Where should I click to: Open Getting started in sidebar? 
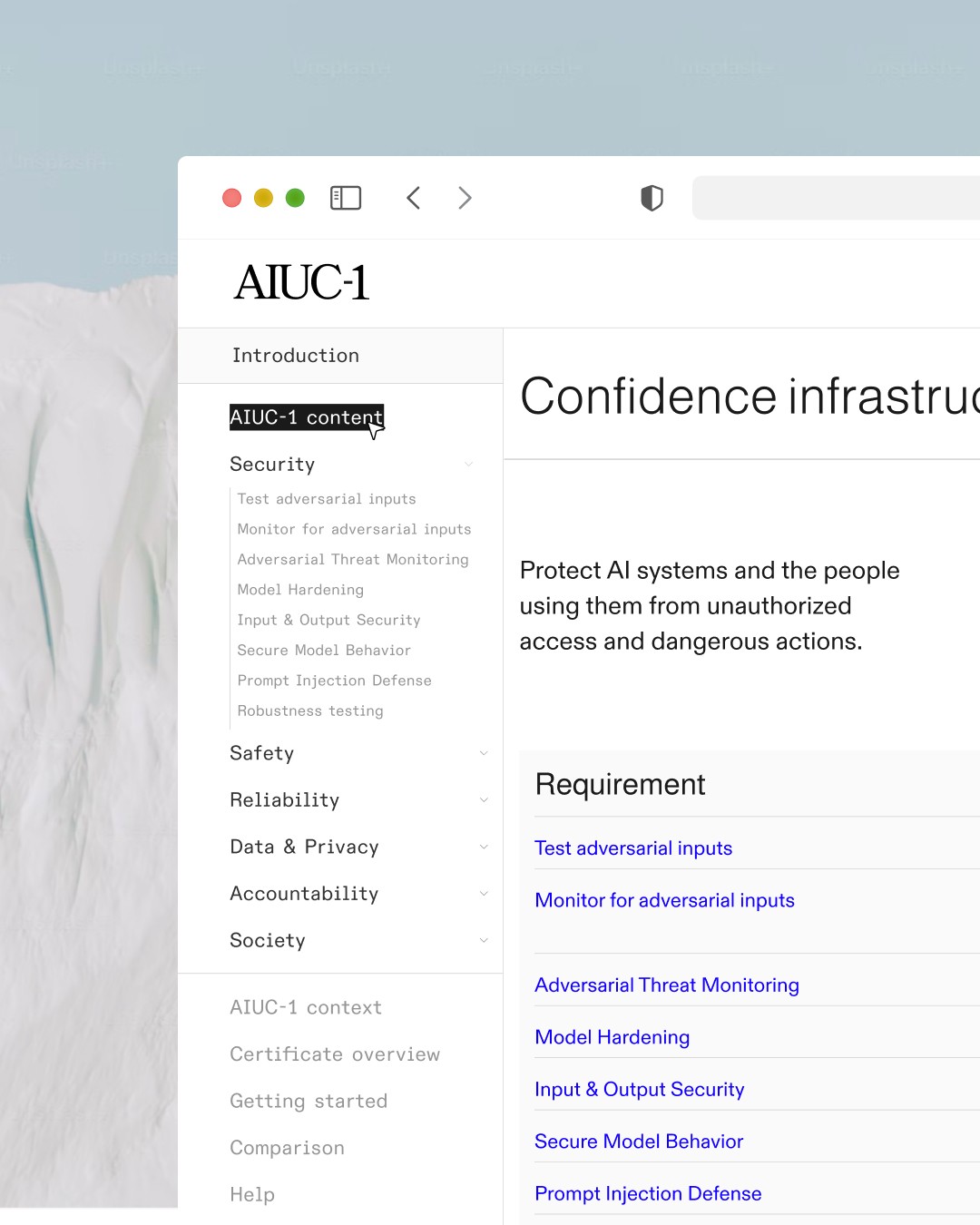click(x=309, y=1102)
